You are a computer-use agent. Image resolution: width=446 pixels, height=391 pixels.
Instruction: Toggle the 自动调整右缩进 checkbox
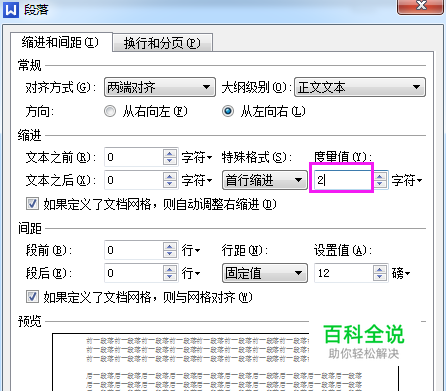point(32,203)
